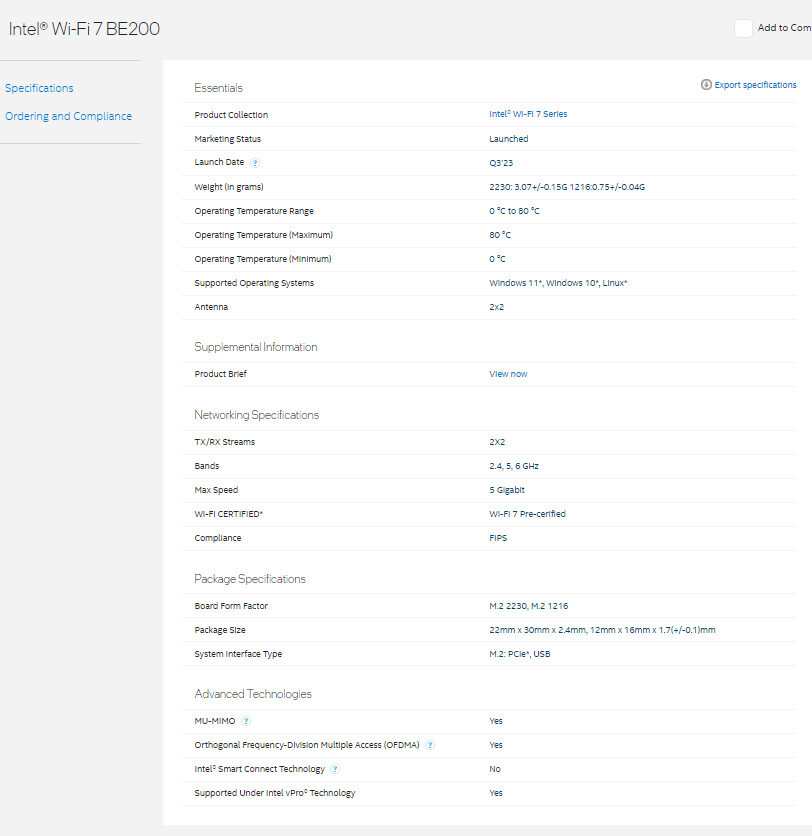
Task: Click the Supplemental Information heading
Action: coord(255,347)
